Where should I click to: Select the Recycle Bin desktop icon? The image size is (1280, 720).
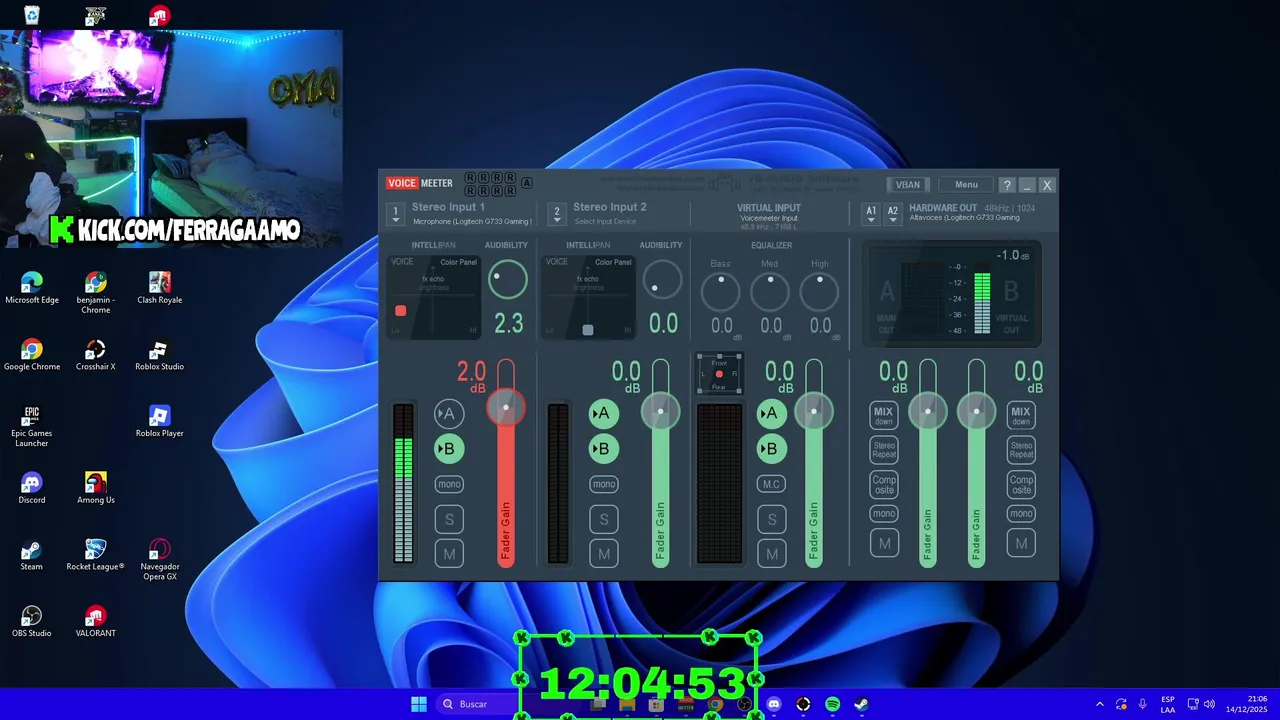[32, 15]
